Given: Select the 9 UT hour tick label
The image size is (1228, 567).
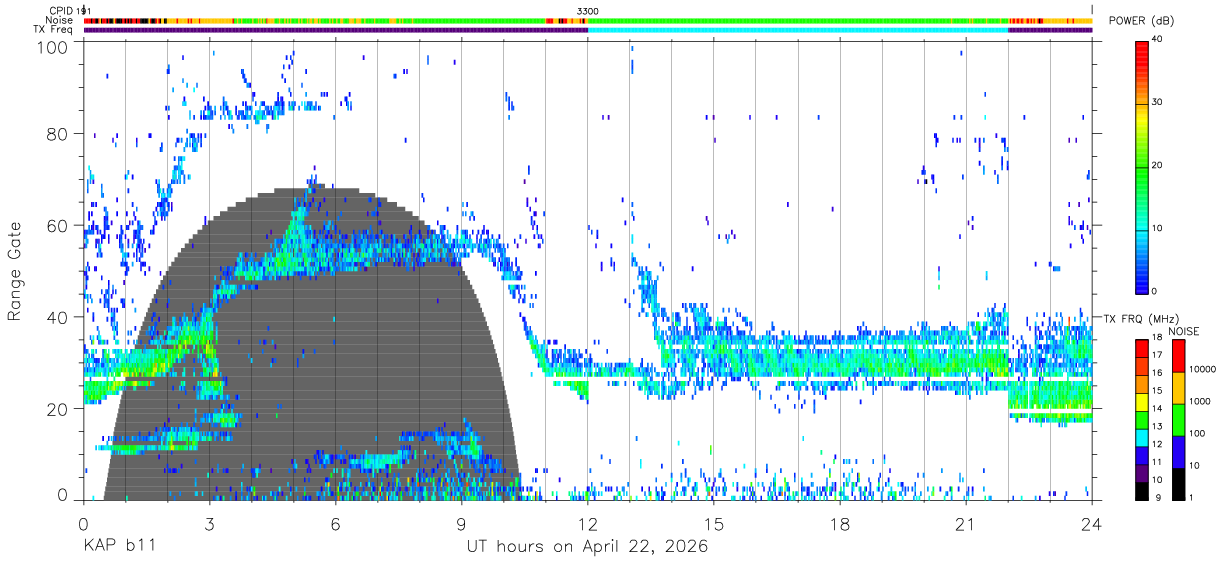Looking at the screenshot, I should (462, 523).
